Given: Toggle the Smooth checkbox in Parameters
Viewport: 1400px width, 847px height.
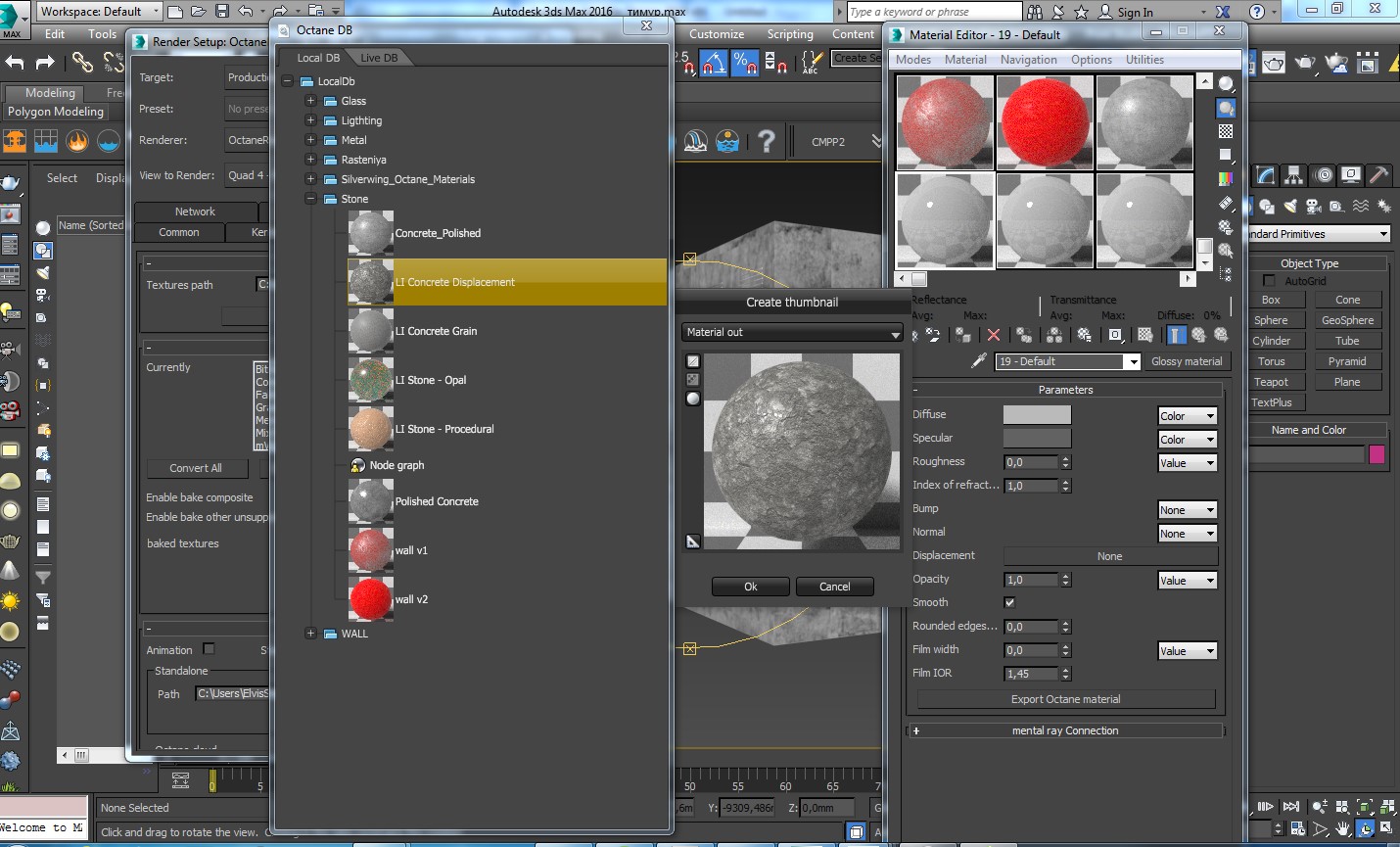Looking at the screenshot, I should pos(1009,602).
